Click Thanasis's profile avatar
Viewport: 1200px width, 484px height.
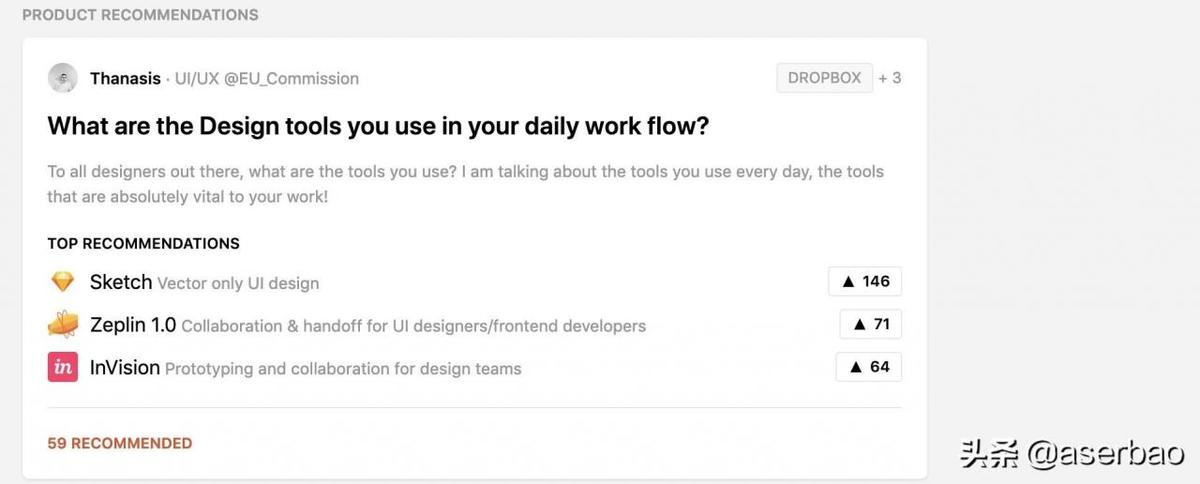click(63, 78)
